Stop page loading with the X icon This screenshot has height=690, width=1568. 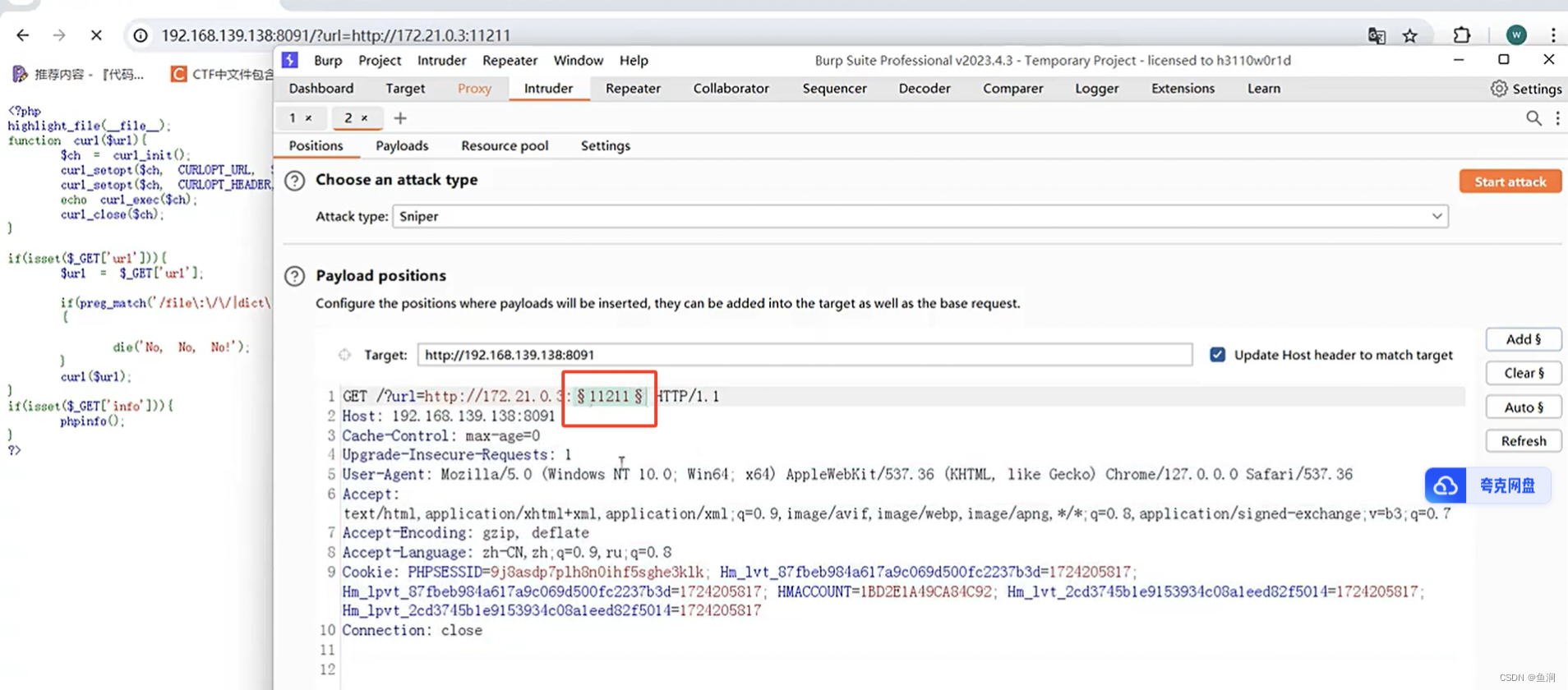(x=96, y=35)
